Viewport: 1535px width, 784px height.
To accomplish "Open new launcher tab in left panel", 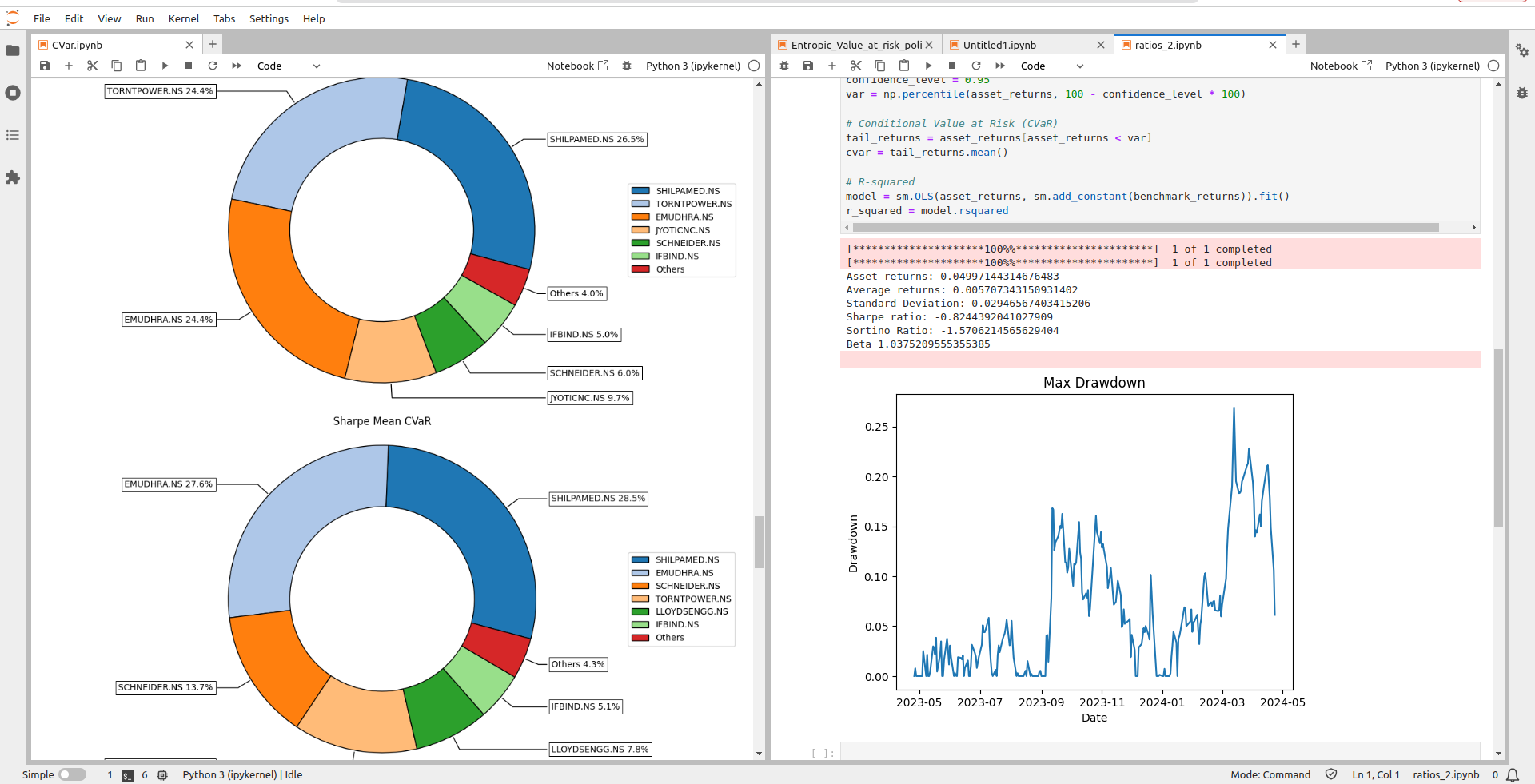I will tap(213, 44).
